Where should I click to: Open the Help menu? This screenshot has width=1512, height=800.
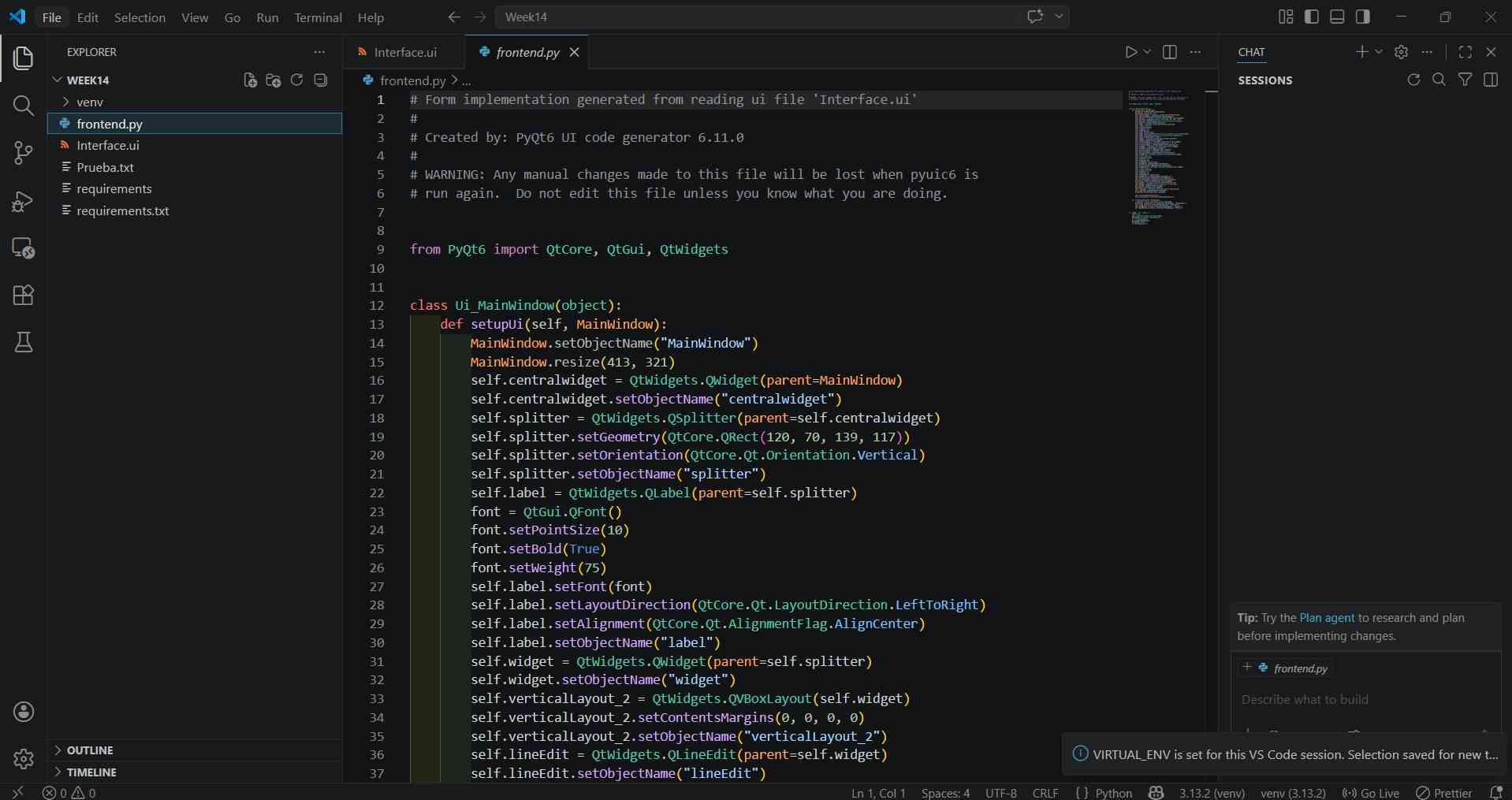click(371, 17)
